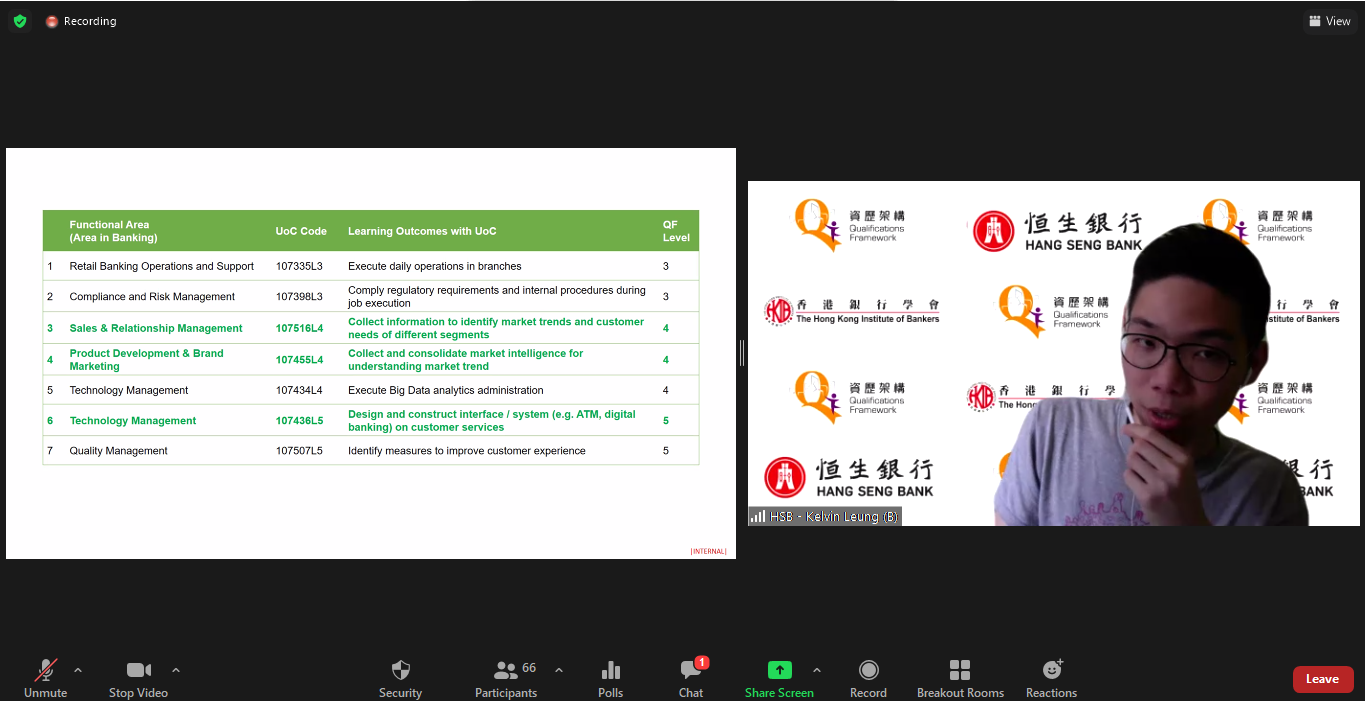Click 'Execute Big Data analytics administration' text
Screen dimensions: 1365x701
coord(446,390)
